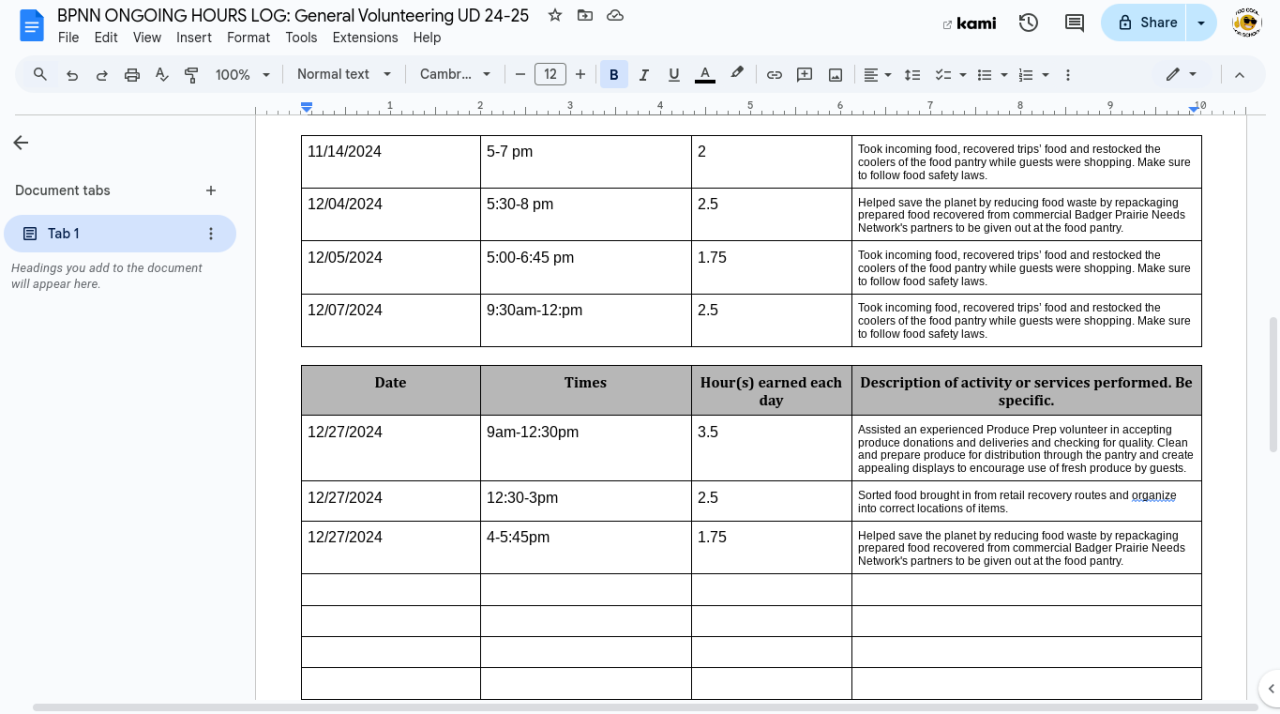Viewport: 1280px width, 714px height.
Task: Show the side panel arrow
Action: (1270, 688)
